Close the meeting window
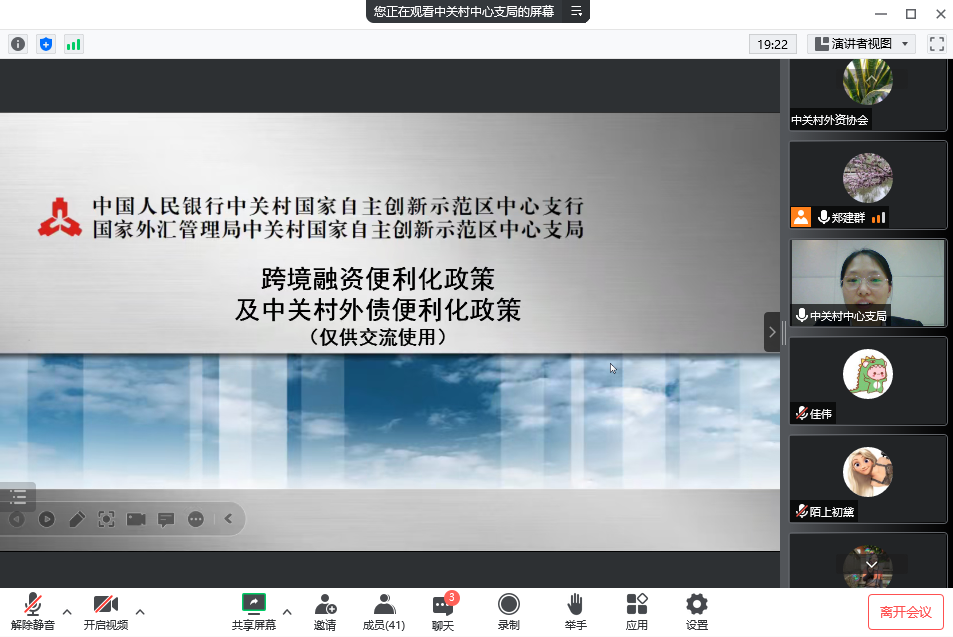The image size is (953, 637). click(940, 13)
